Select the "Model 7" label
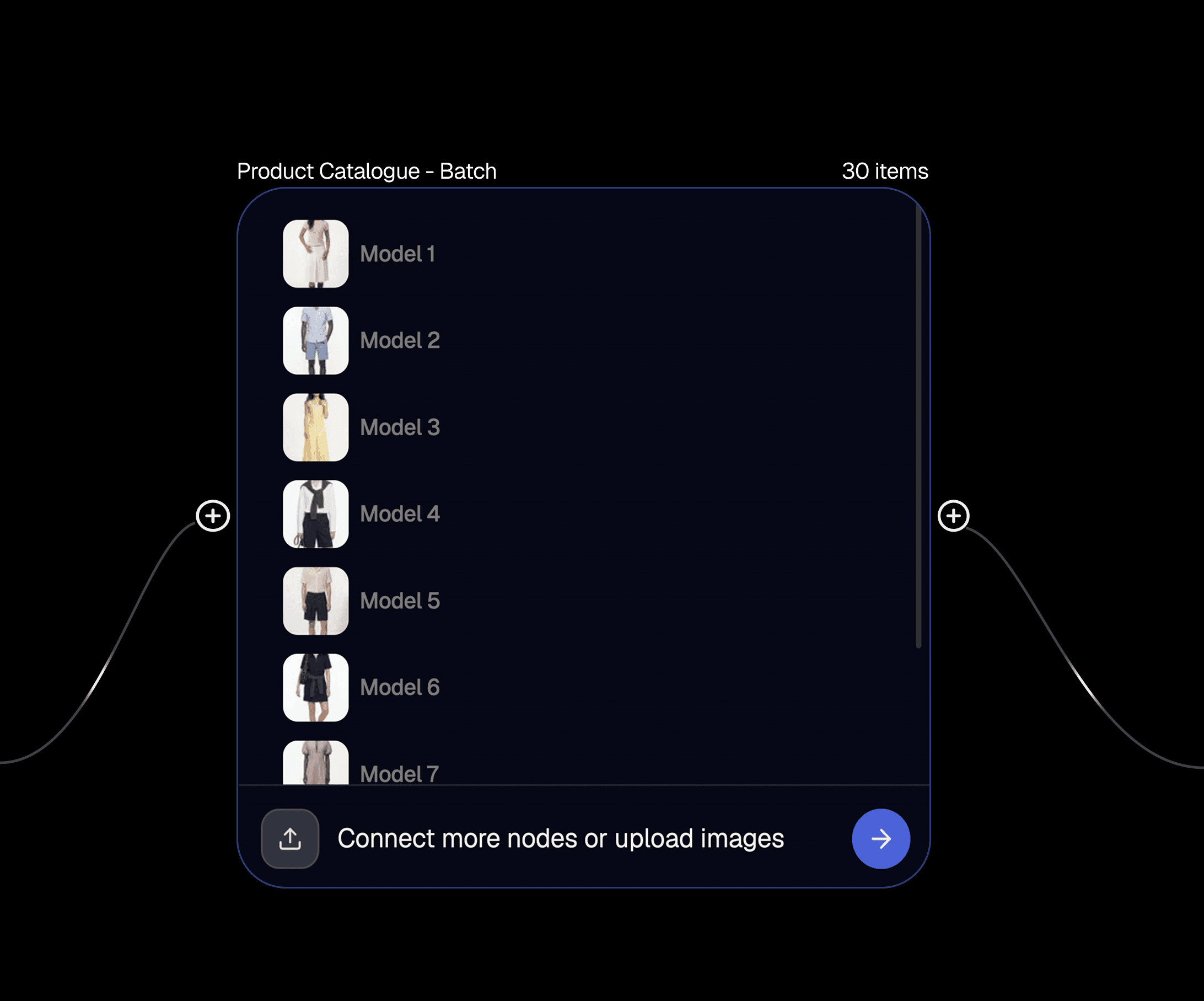 (400, 774)
